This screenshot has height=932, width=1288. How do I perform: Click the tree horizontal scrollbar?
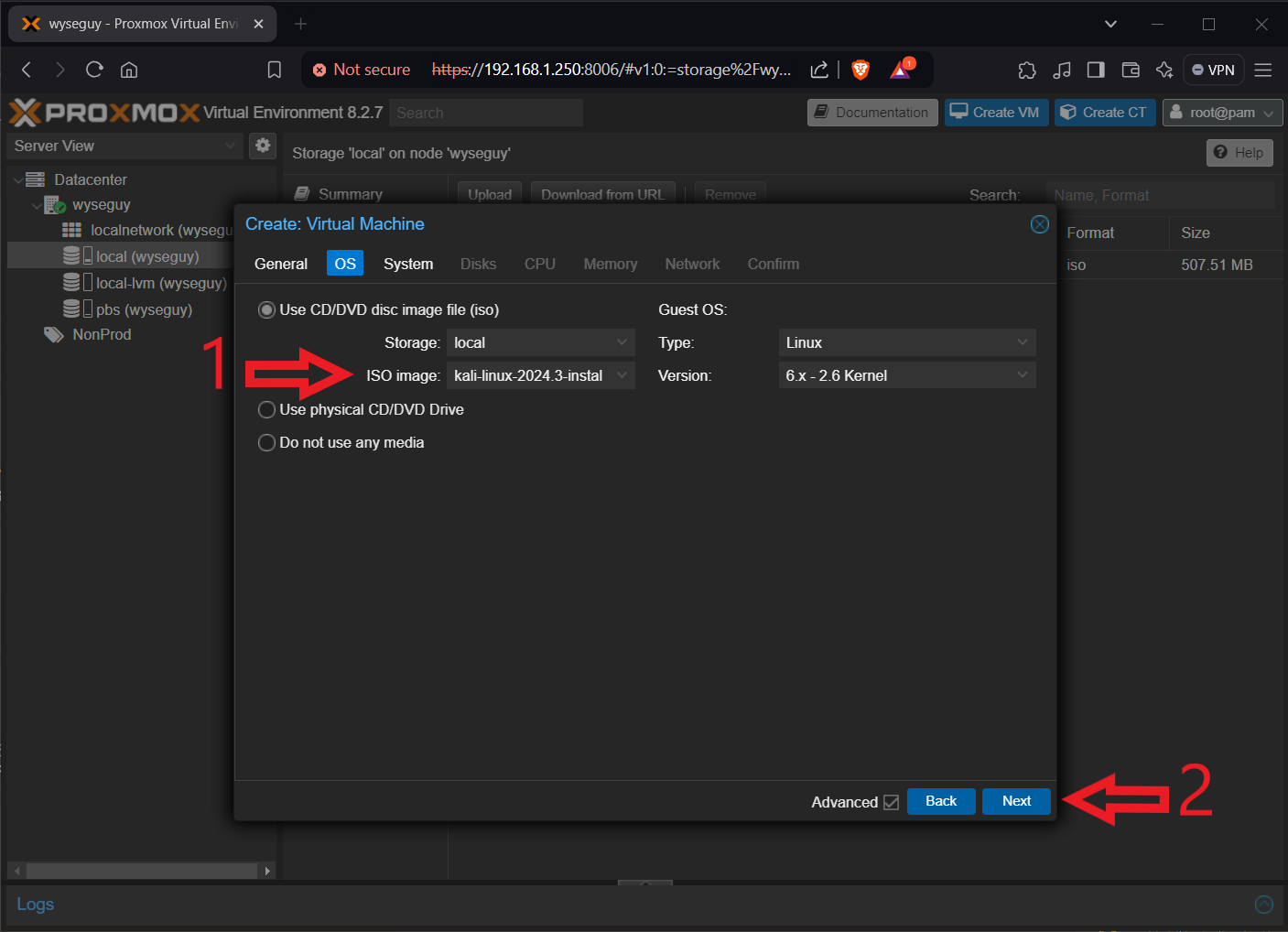141,871
